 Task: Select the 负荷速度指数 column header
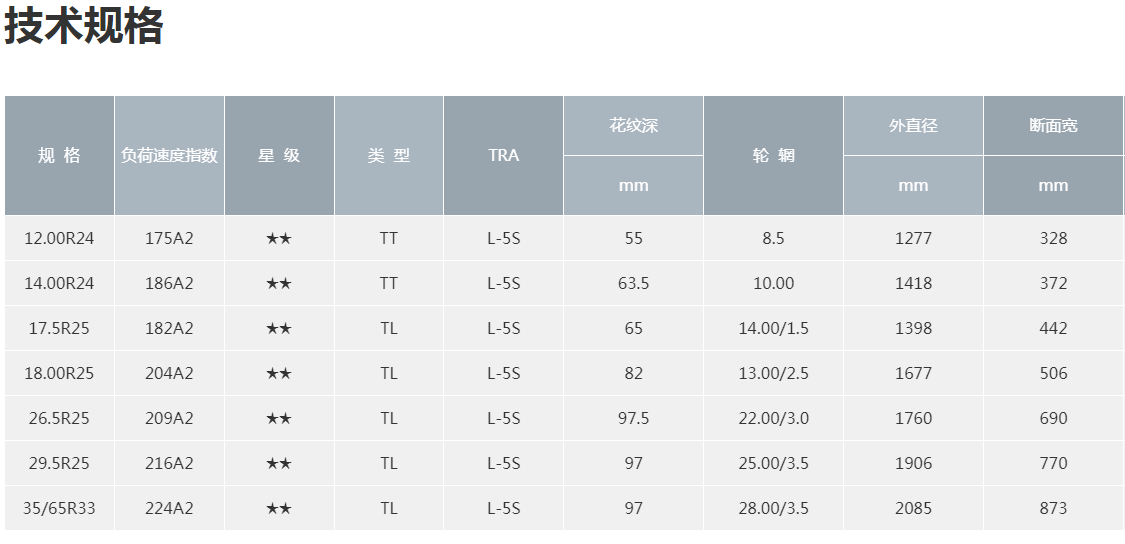point(169,155)
